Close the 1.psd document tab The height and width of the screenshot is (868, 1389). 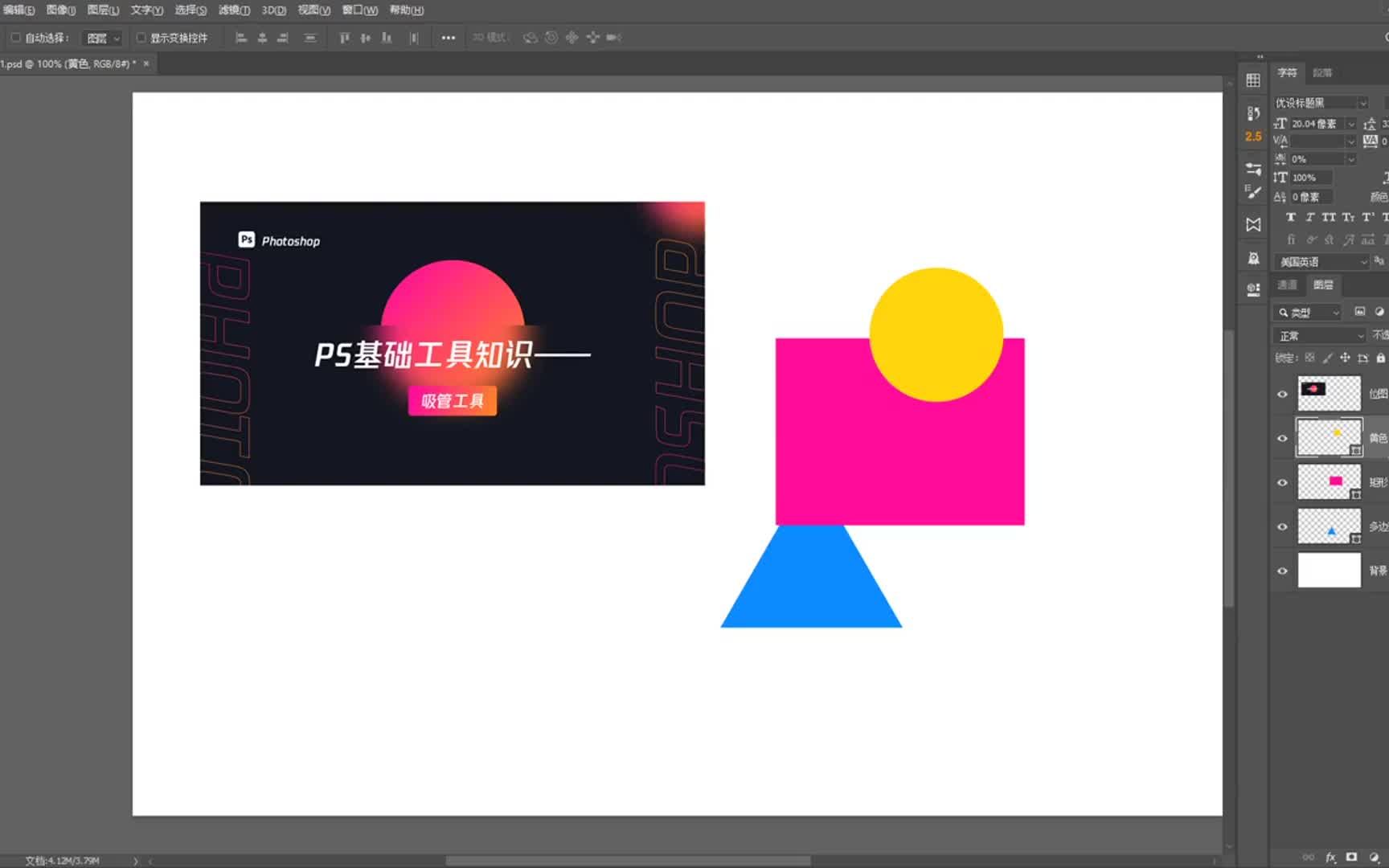point(146,64)
